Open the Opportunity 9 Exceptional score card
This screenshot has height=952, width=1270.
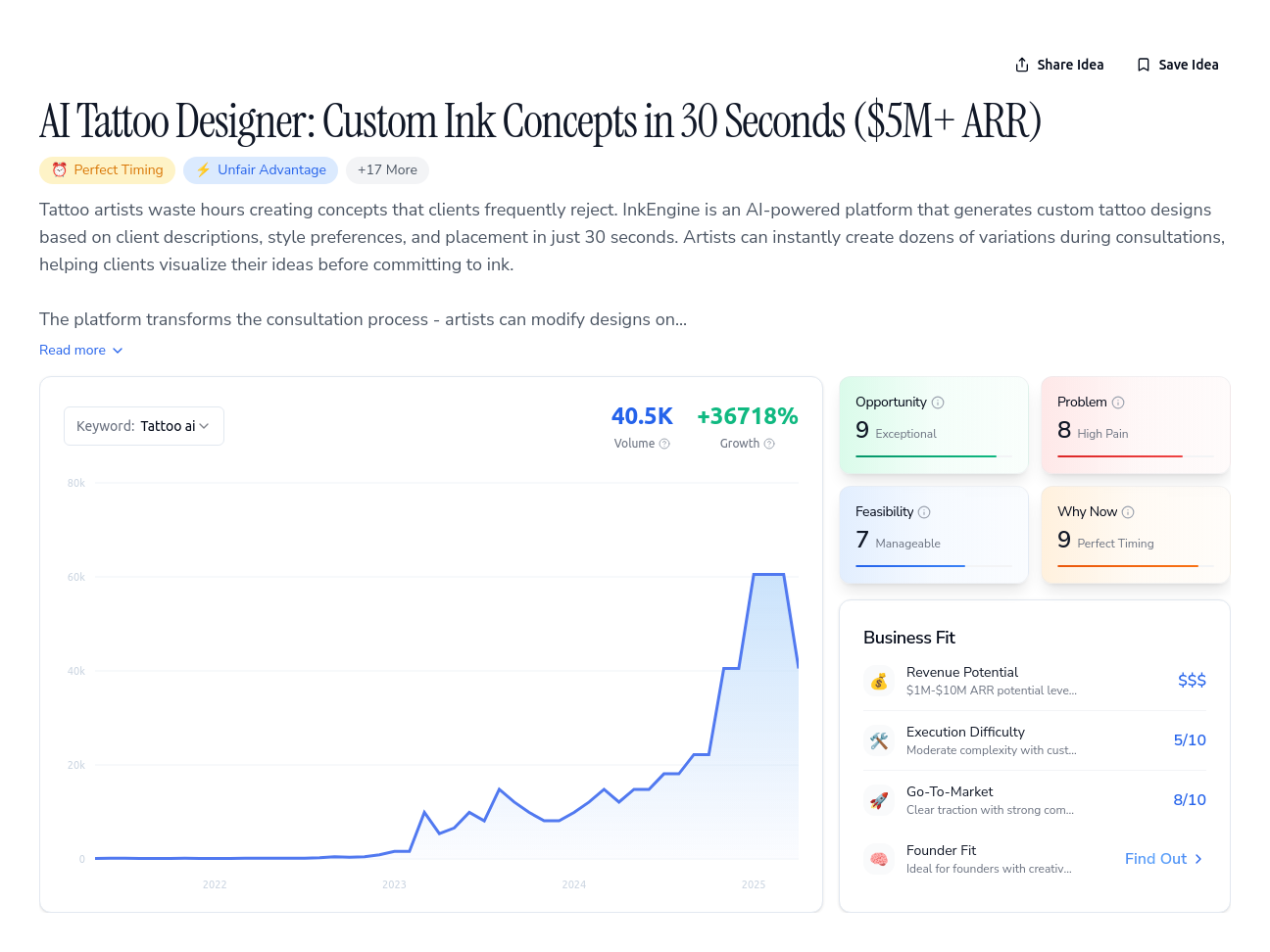pos(934,425)
